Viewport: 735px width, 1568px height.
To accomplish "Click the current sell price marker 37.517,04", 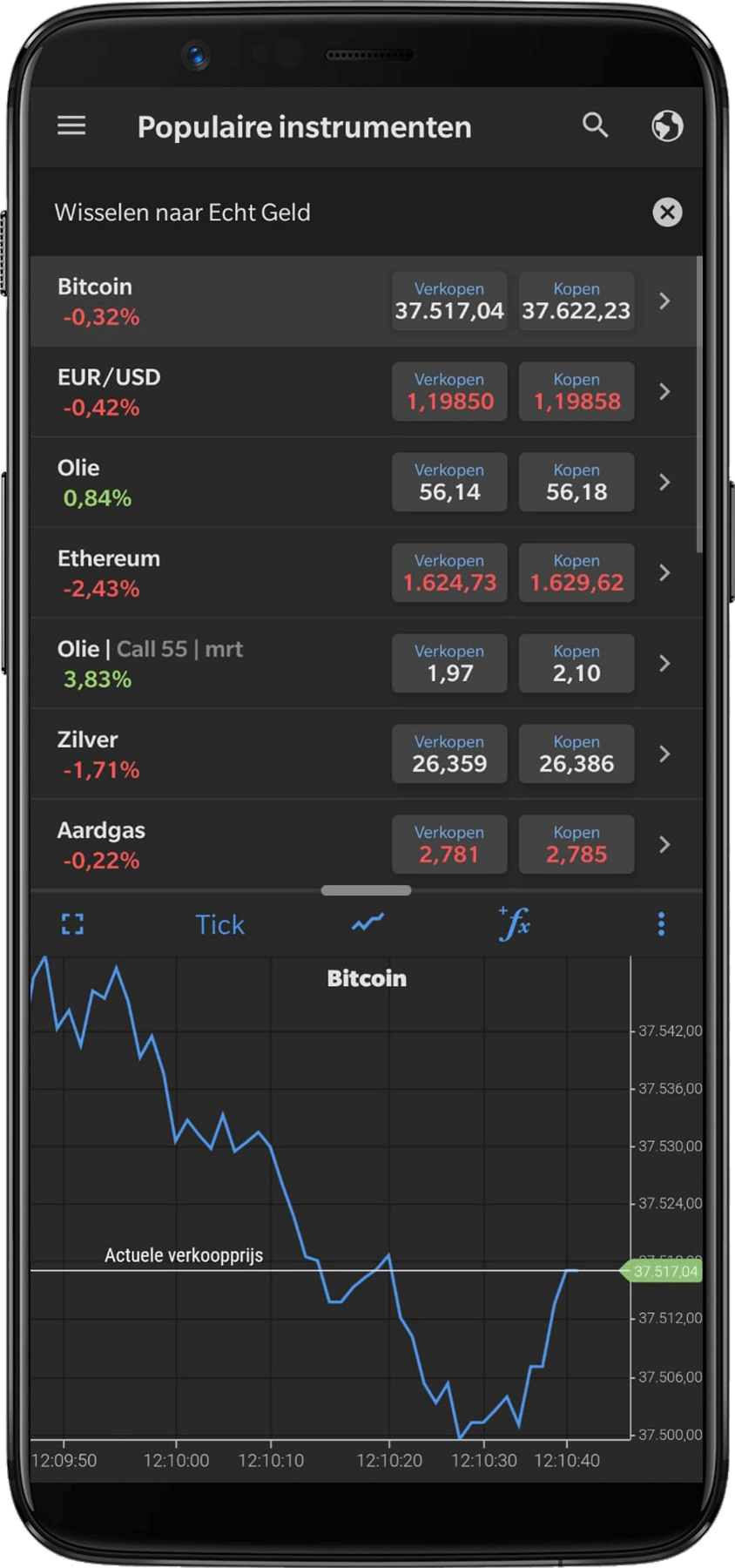I will 664,1272.
